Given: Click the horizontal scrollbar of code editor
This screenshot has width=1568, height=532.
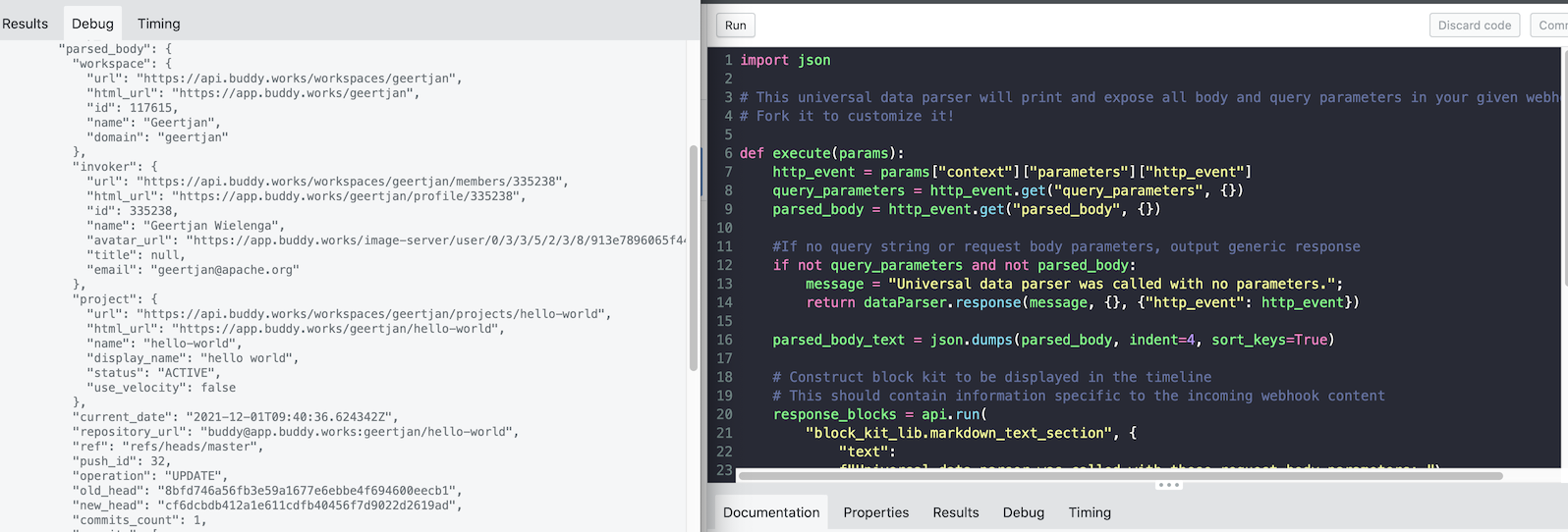Looking at the screenshot, I should pos(1120,476).
